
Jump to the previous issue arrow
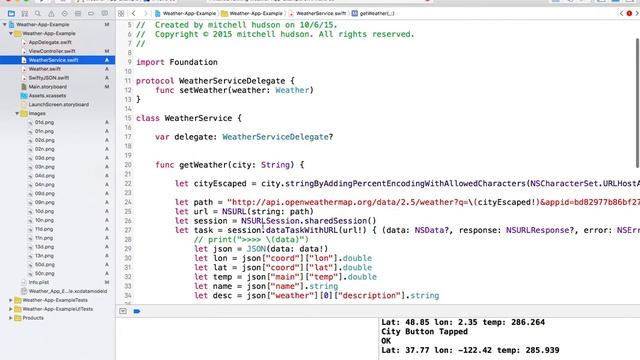622,13
